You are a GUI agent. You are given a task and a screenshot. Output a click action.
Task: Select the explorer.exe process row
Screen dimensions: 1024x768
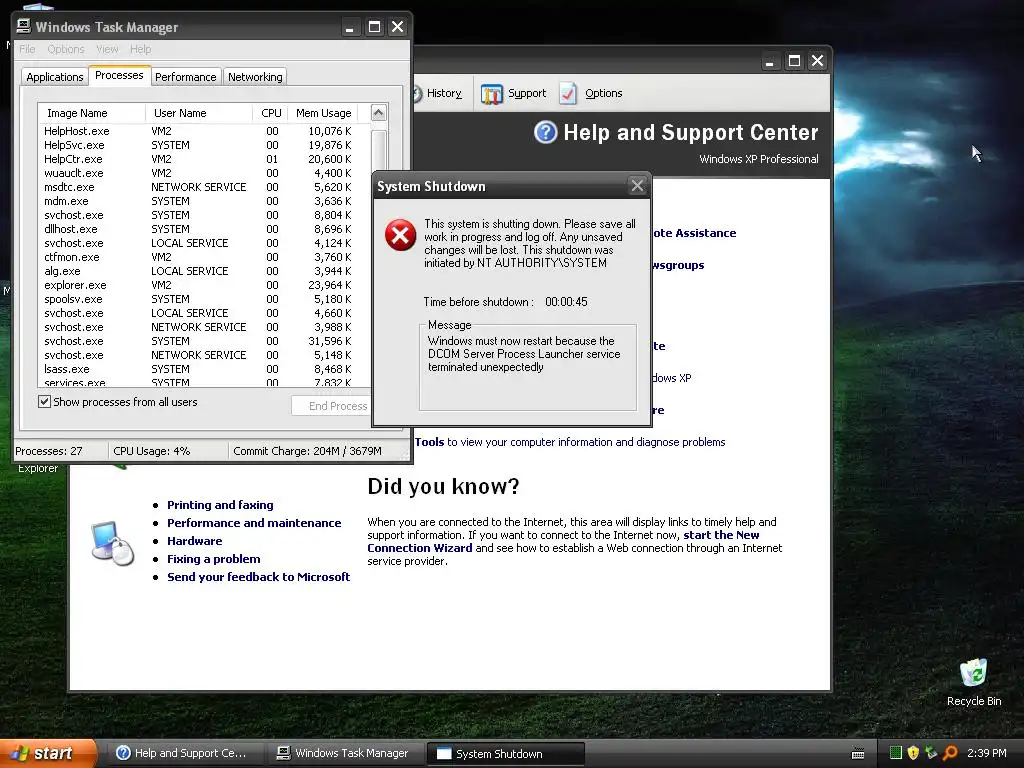coord(203,285)
